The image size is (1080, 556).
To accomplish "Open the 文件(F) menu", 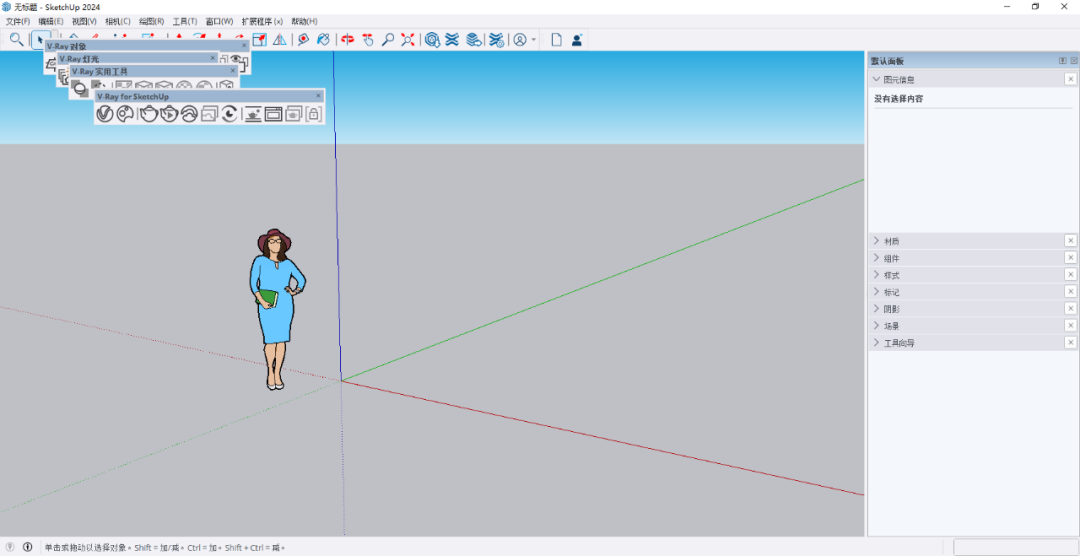I will (19, 21).
